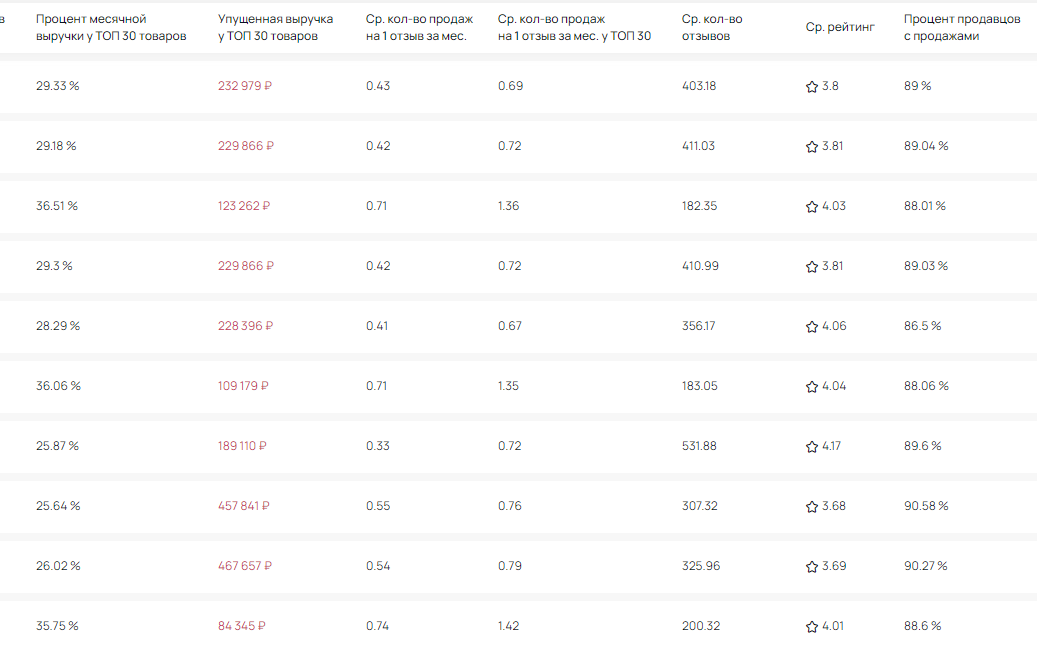Click the header ending in "за мес. у ТОП 30"

(x=574, y=28)
